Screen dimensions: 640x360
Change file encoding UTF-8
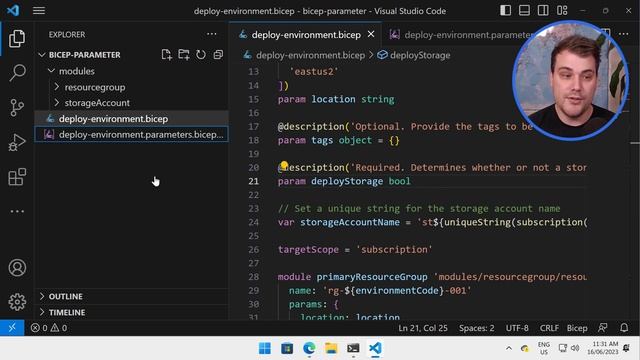coord(517,328)
